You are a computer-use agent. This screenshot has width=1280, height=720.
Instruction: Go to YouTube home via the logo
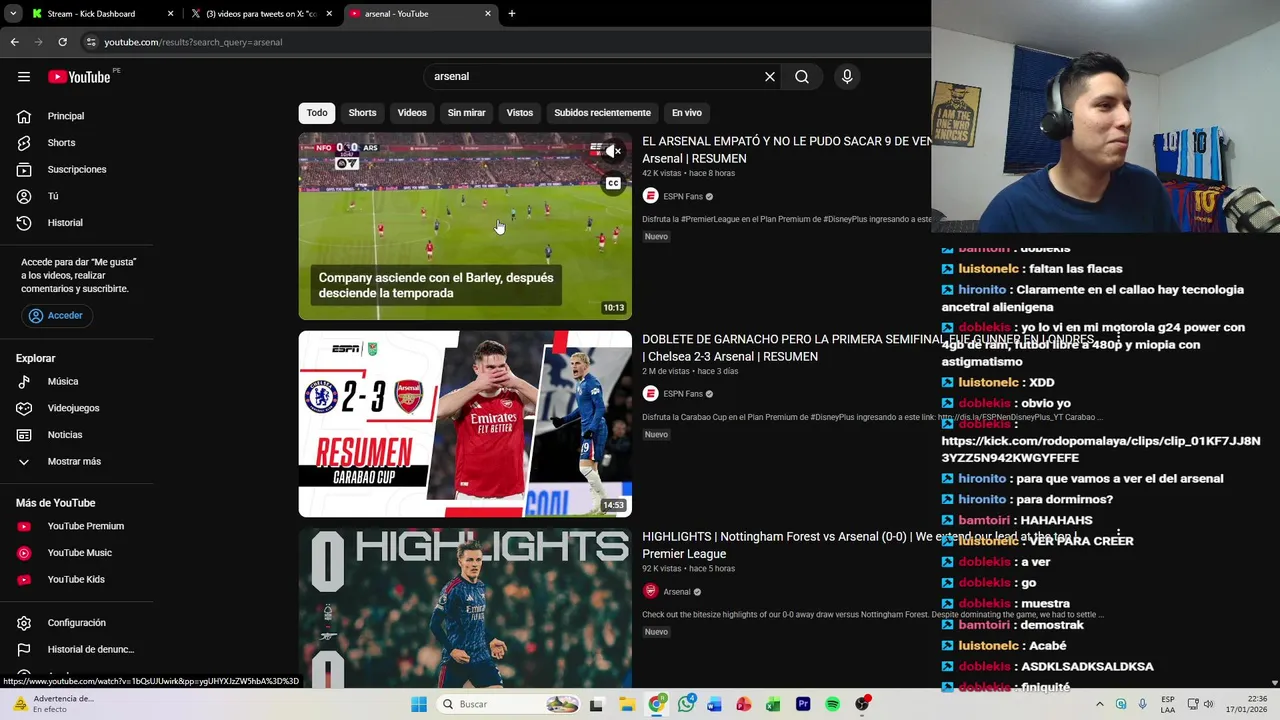(79, 77)
